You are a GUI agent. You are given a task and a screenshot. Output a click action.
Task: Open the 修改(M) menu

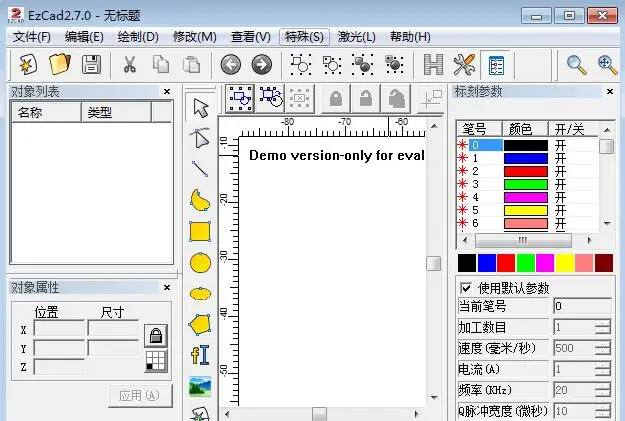pos(195,37)
